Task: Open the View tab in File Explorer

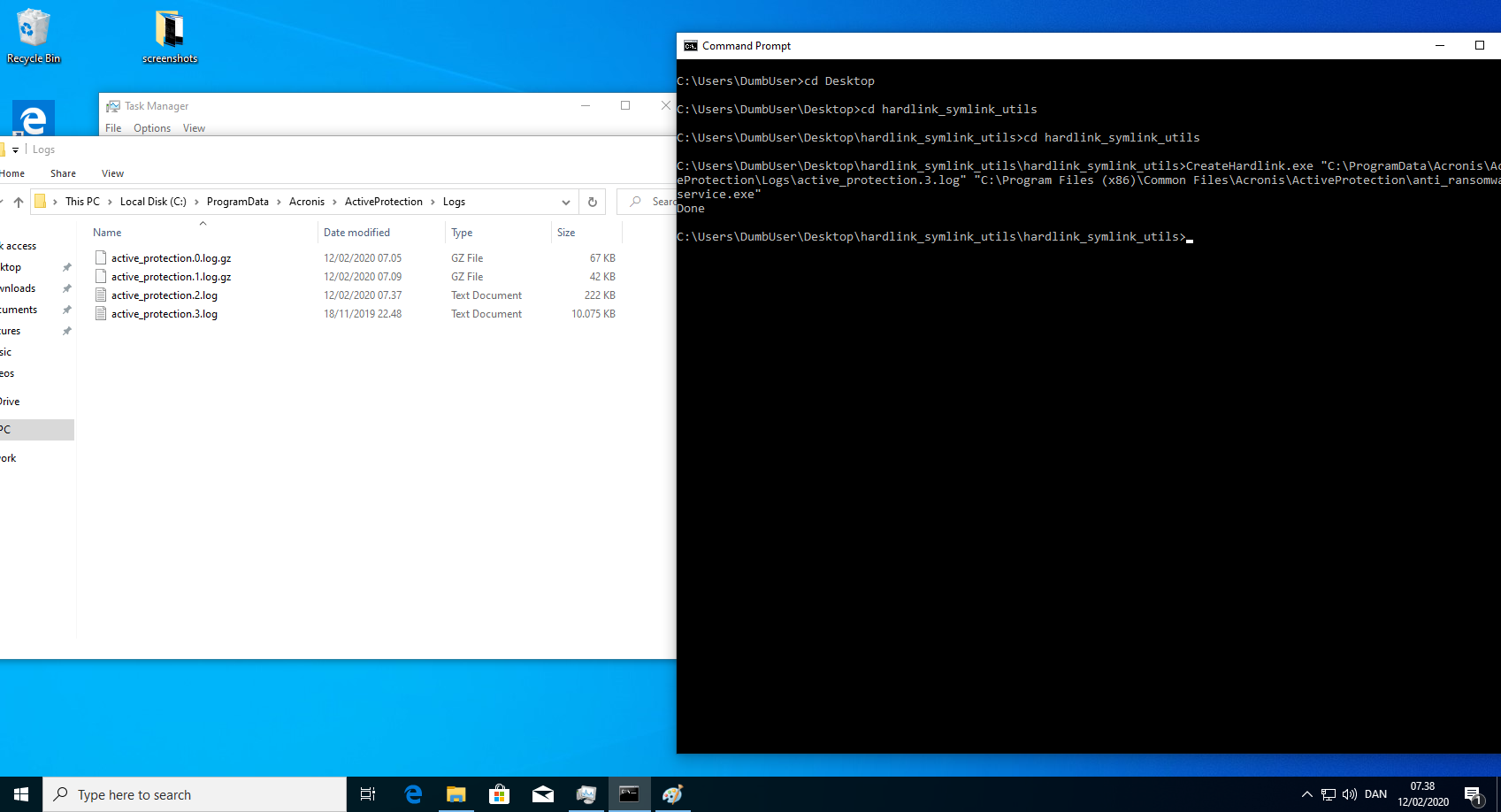Action: (x=112, y=173)
